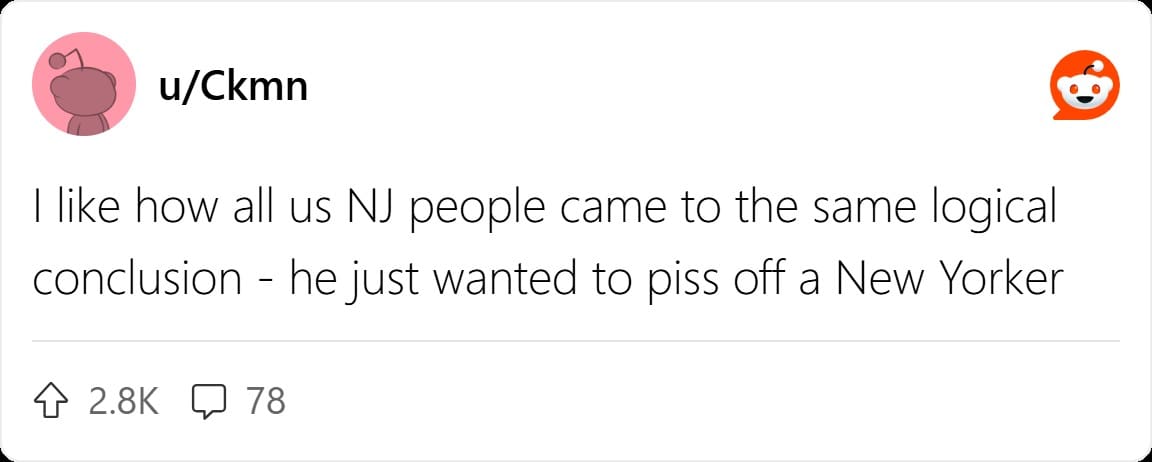
Task: Open the pink Snoo avatar profile picture
Action: click(84, 84)
